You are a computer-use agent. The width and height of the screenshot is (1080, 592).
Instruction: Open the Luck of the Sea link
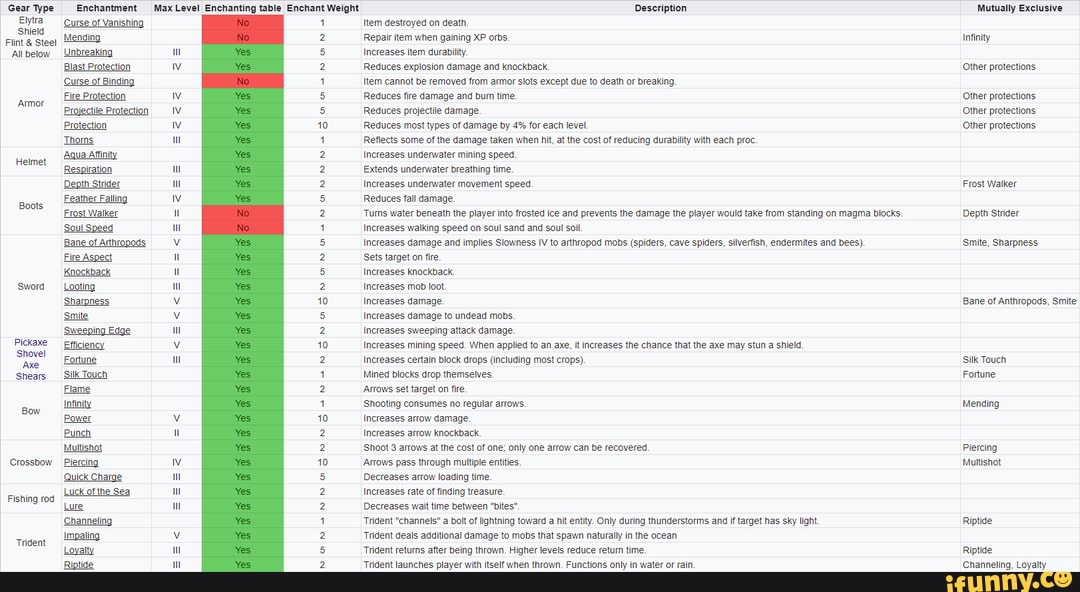97,491
